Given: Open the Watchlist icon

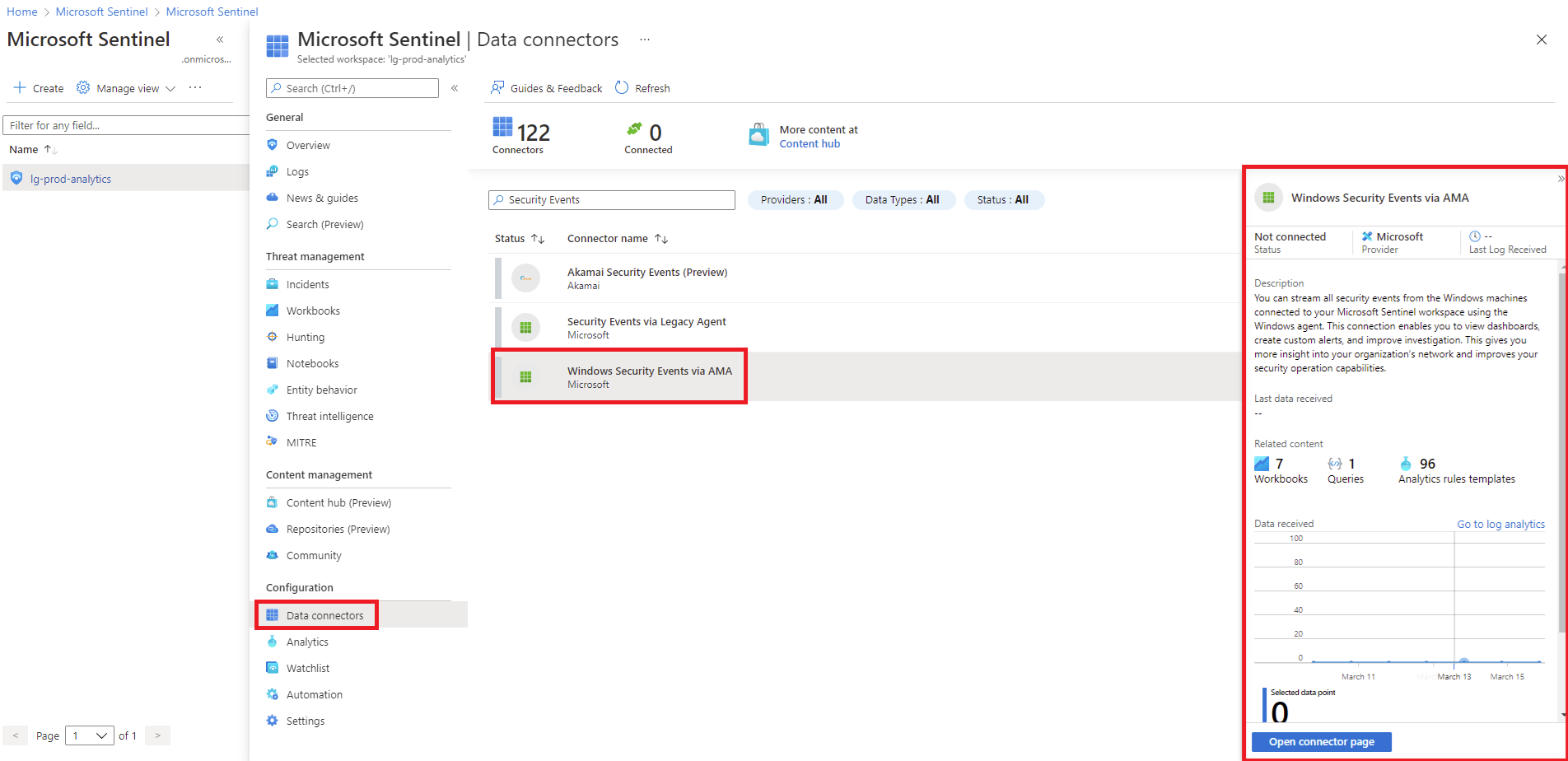Looking at the screenshot, I should click(x=272, y=668).
